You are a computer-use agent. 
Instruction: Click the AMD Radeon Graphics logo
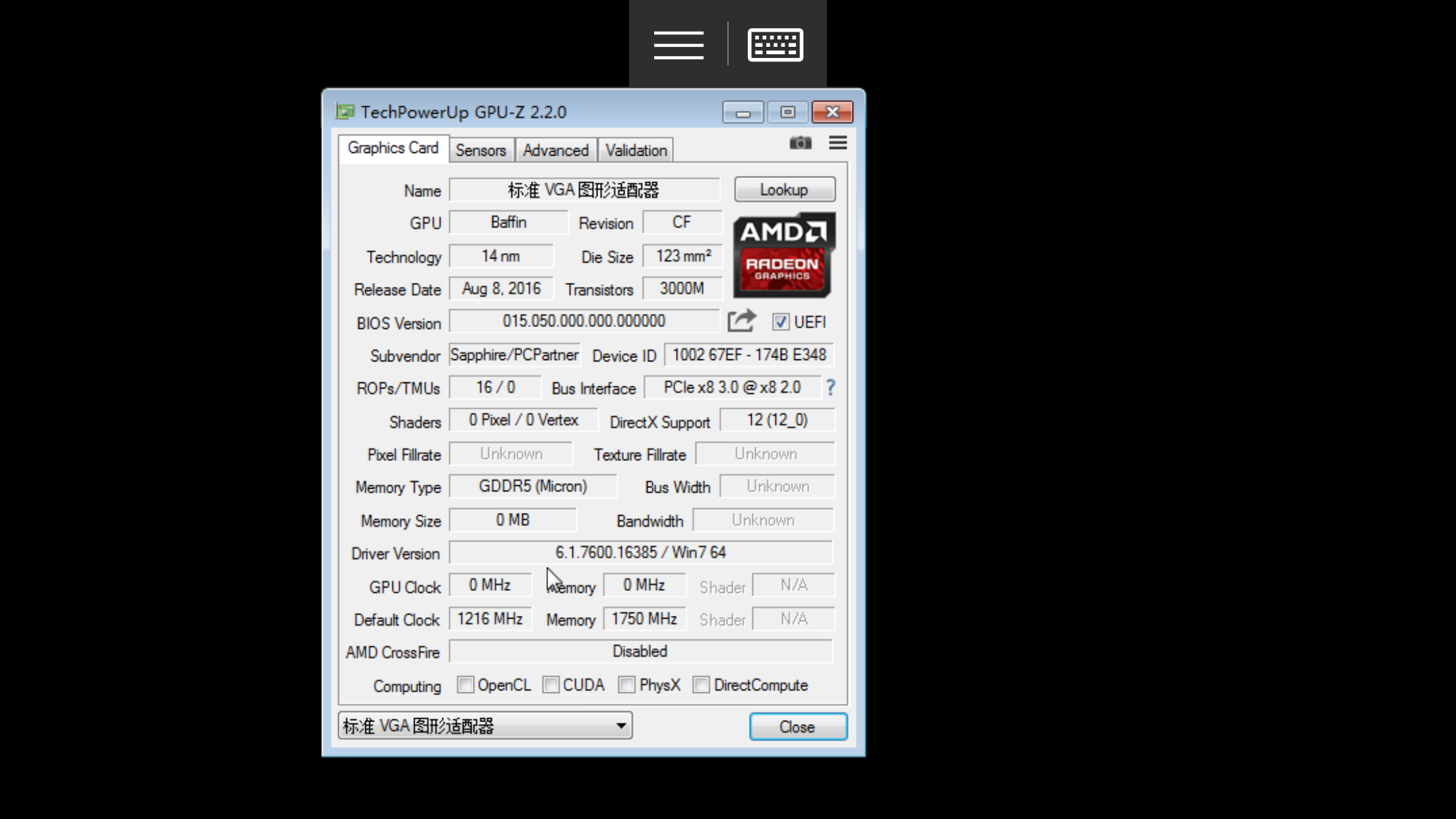click(x=784, y=255)
